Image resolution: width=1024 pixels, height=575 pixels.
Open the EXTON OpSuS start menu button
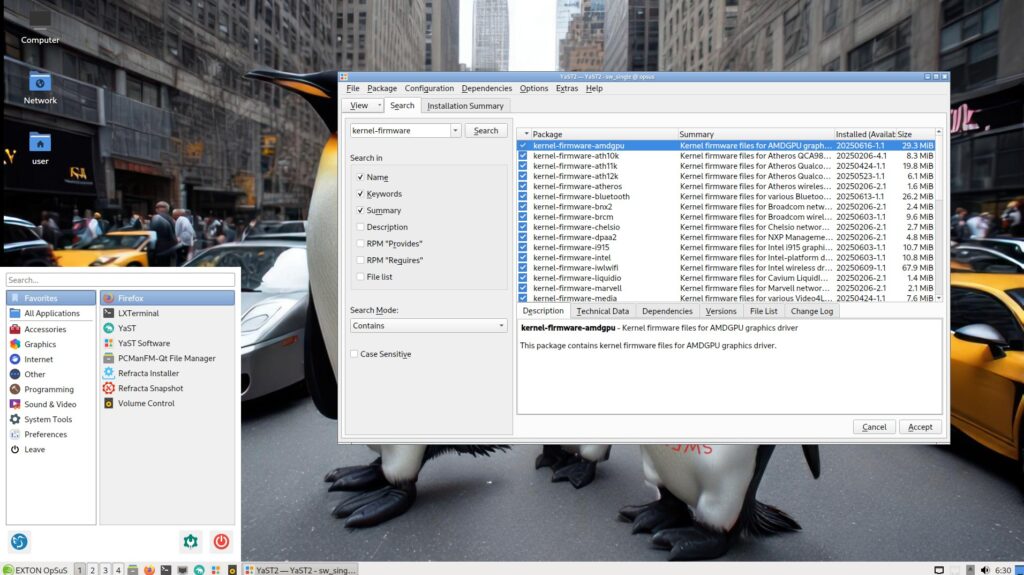pyautogui.click(x=35, y=570)
